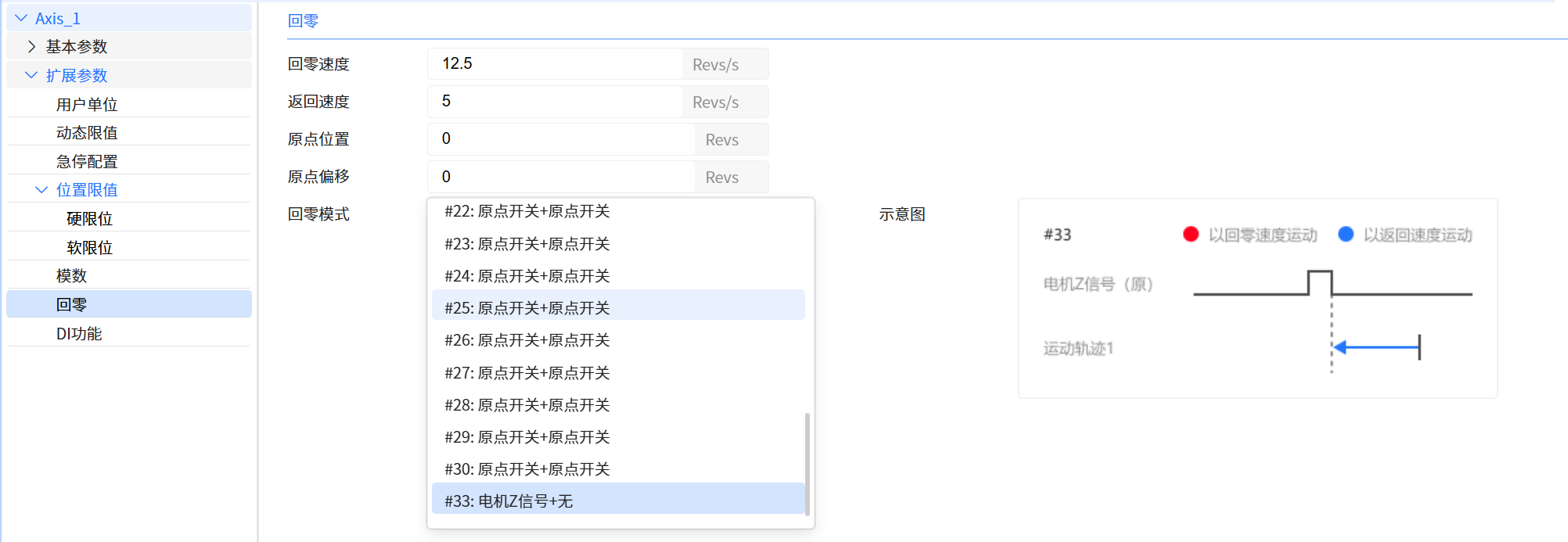Screen dimensions: 1568x542
Task: Select the hovered #25 homing mode option
Action: 618,305
